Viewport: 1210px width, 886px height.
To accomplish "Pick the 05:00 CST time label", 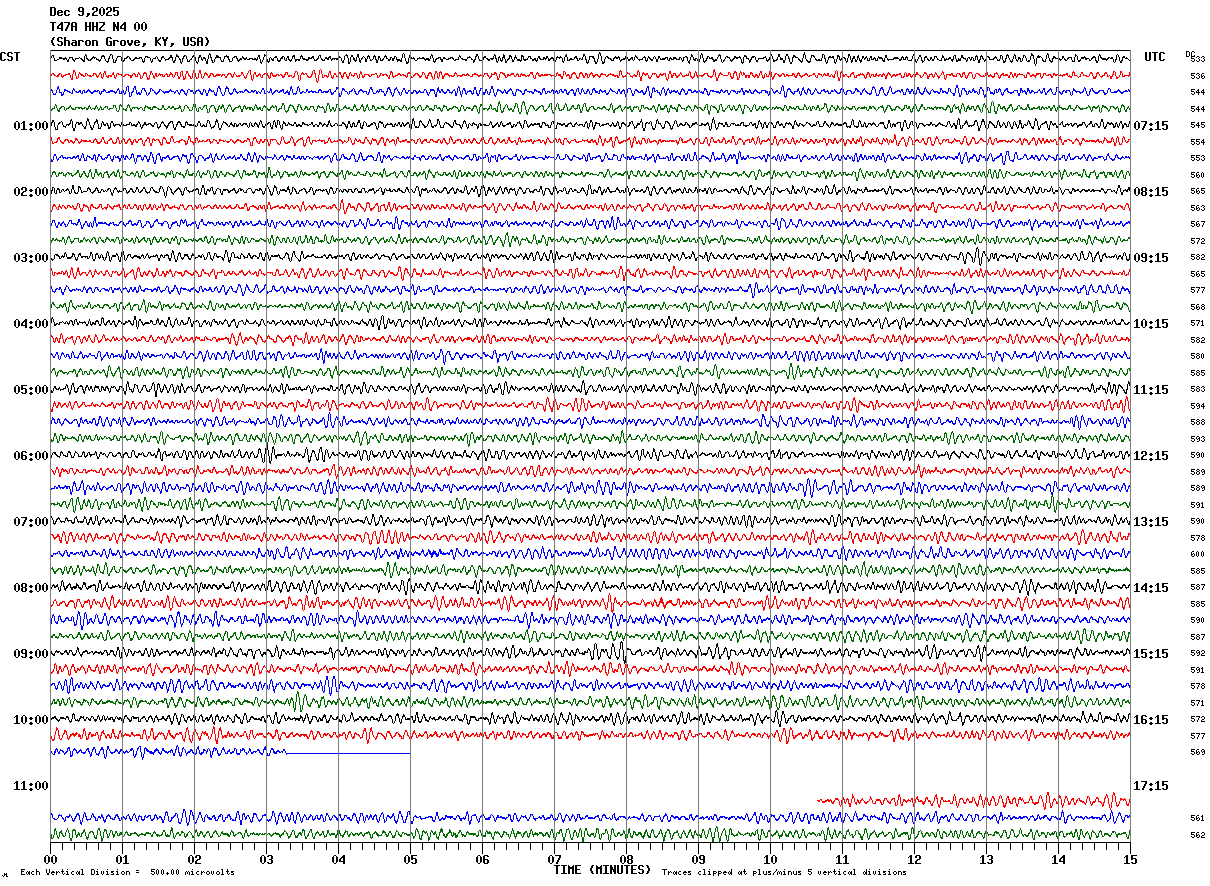I will [x=31, y=390].
